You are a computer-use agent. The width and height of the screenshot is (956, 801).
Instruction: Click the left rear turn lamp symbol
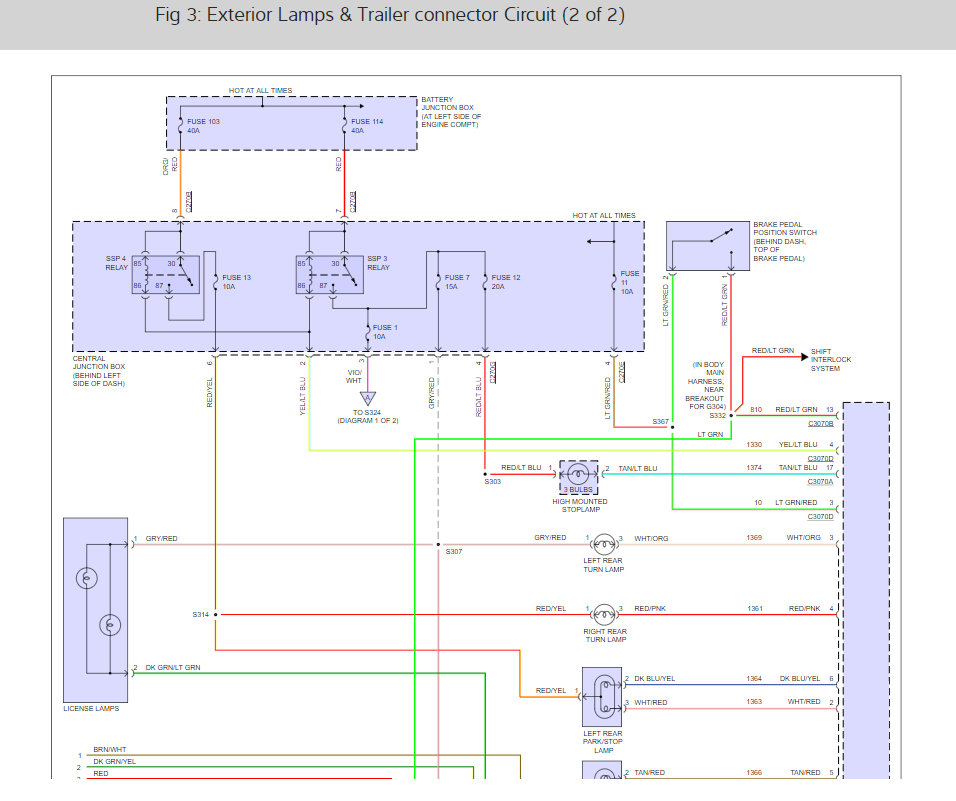(x=604, y=543)
